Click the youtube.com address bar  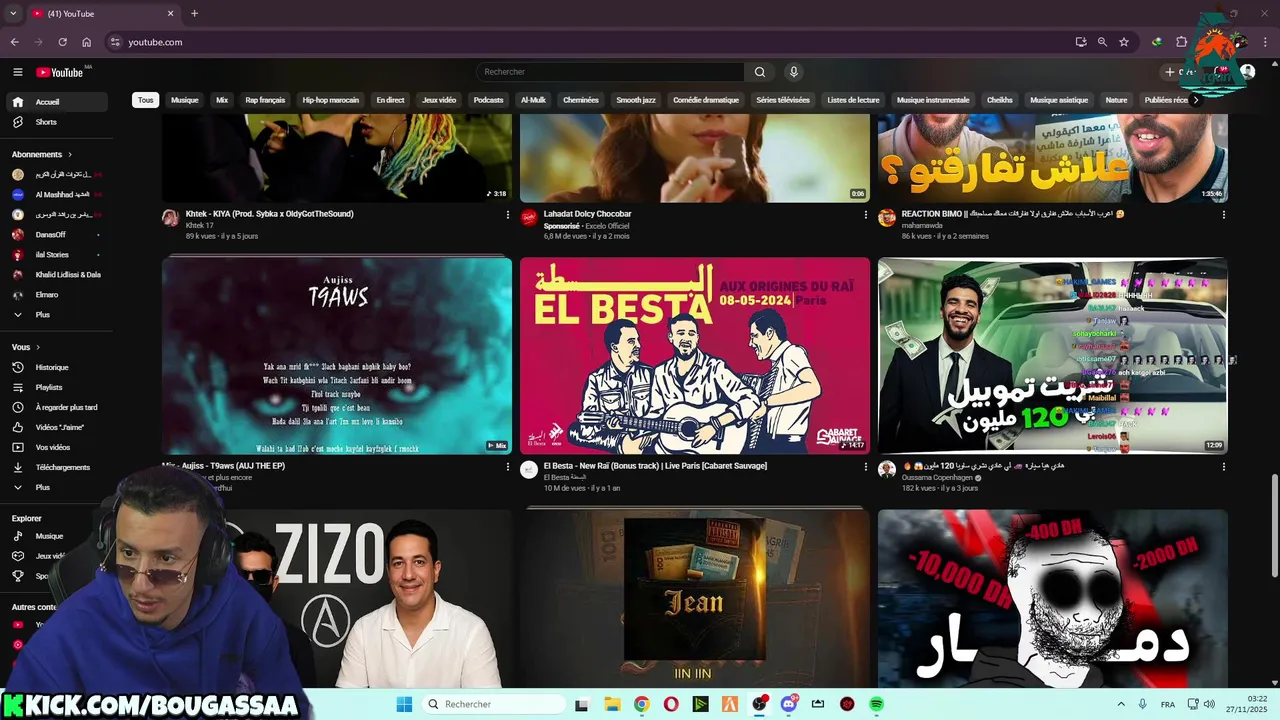point(590,42)
